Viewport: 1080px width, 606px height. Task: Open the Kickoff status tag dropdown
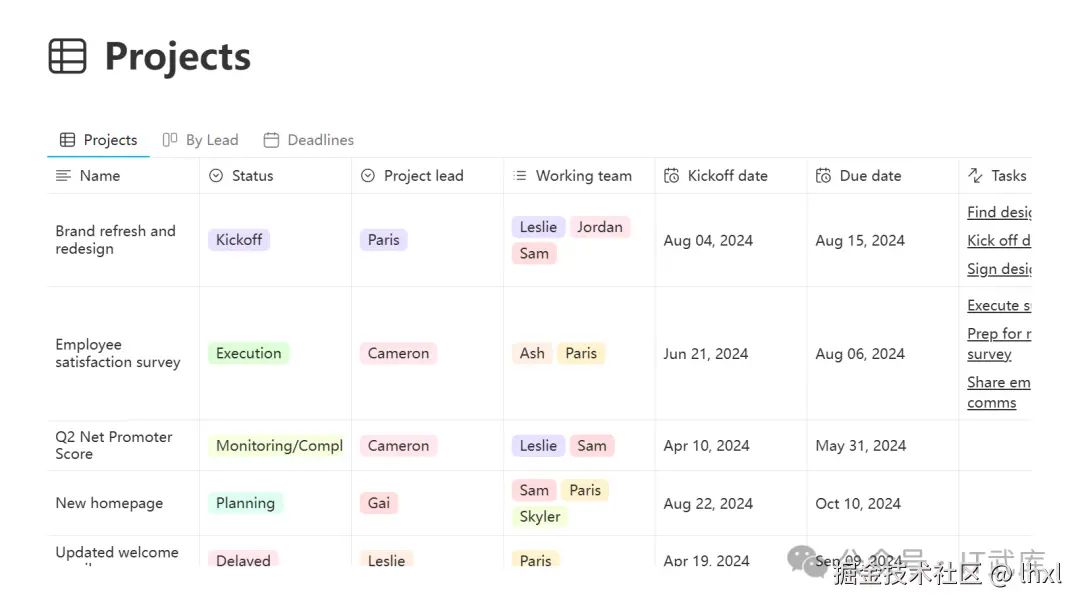tap(239, 240)
